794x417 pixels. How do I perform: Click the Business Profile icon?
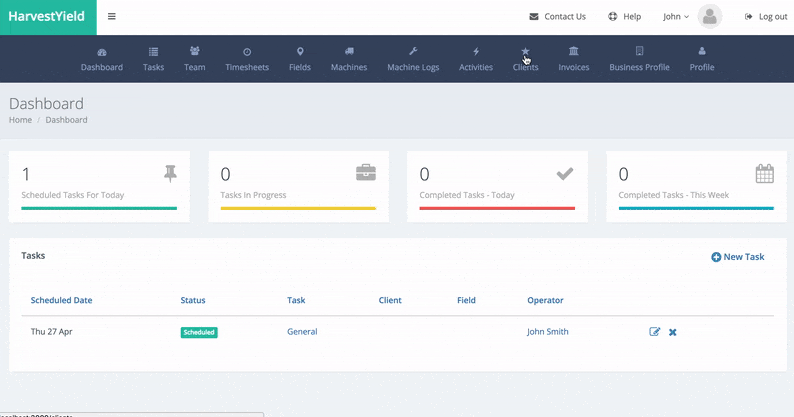(x=639, y=51)
